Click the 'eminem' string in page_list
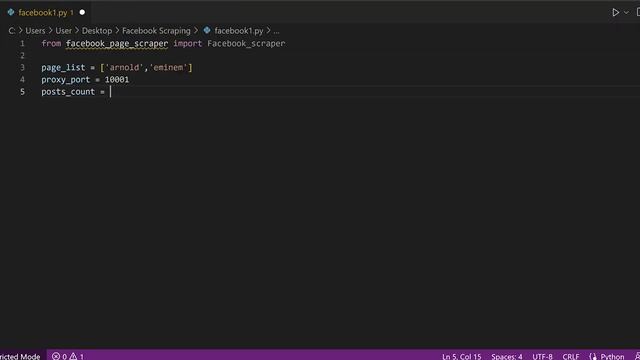 (168, 67)
